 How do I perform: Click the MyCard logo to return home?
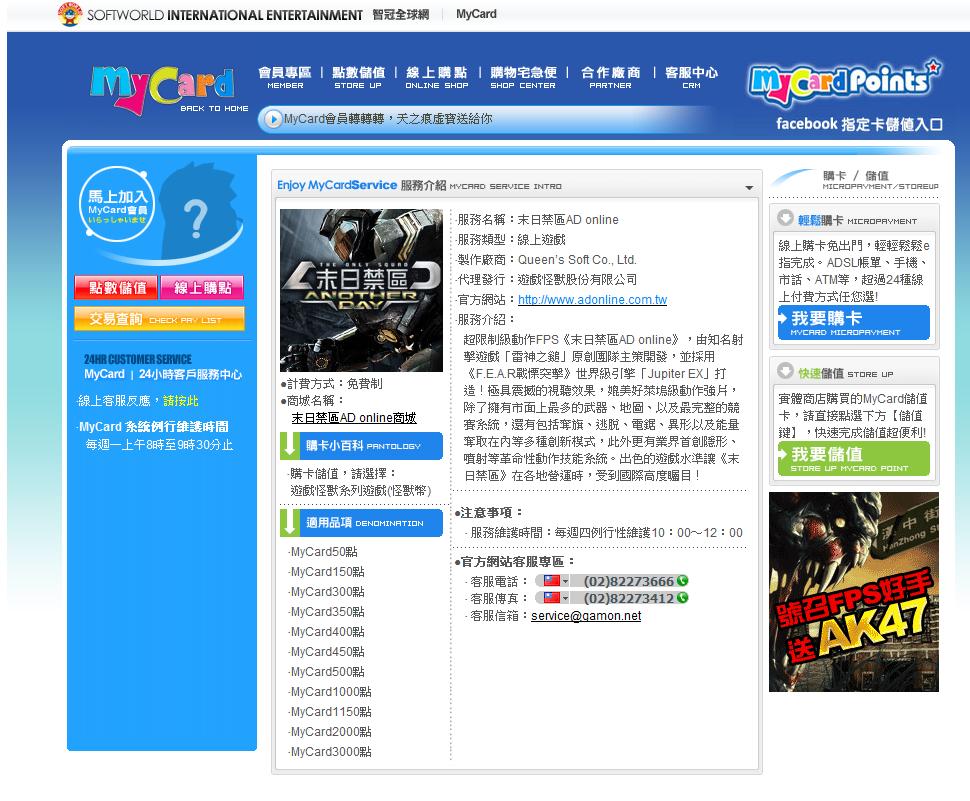pyautogui.click(x=163, y=83)
